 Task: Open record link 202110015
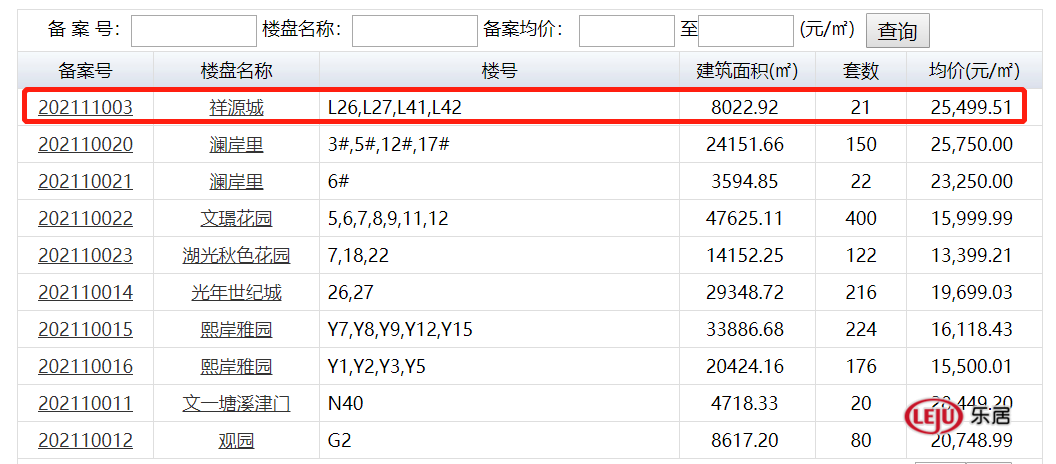coord(86,330)
